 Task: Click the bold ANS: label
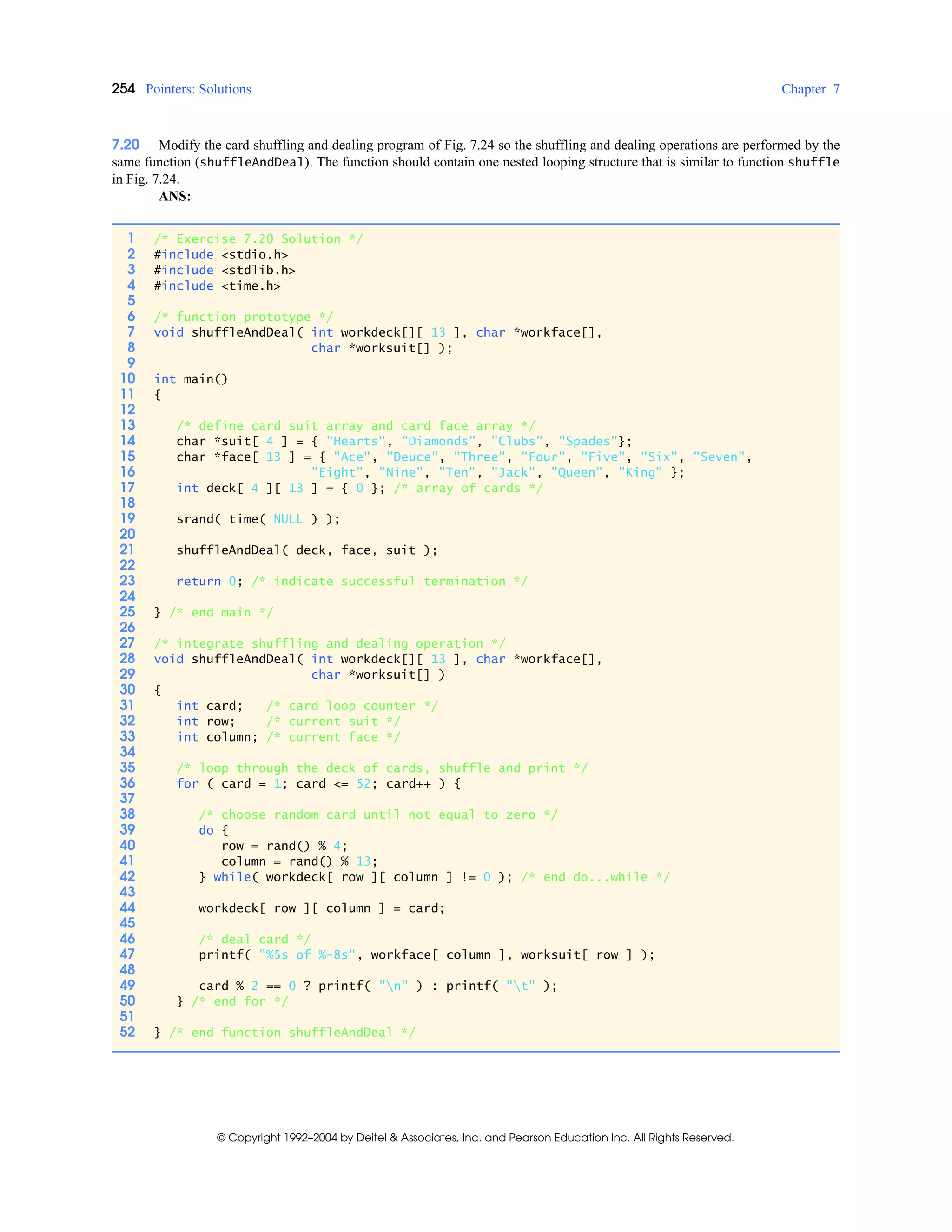174,196
